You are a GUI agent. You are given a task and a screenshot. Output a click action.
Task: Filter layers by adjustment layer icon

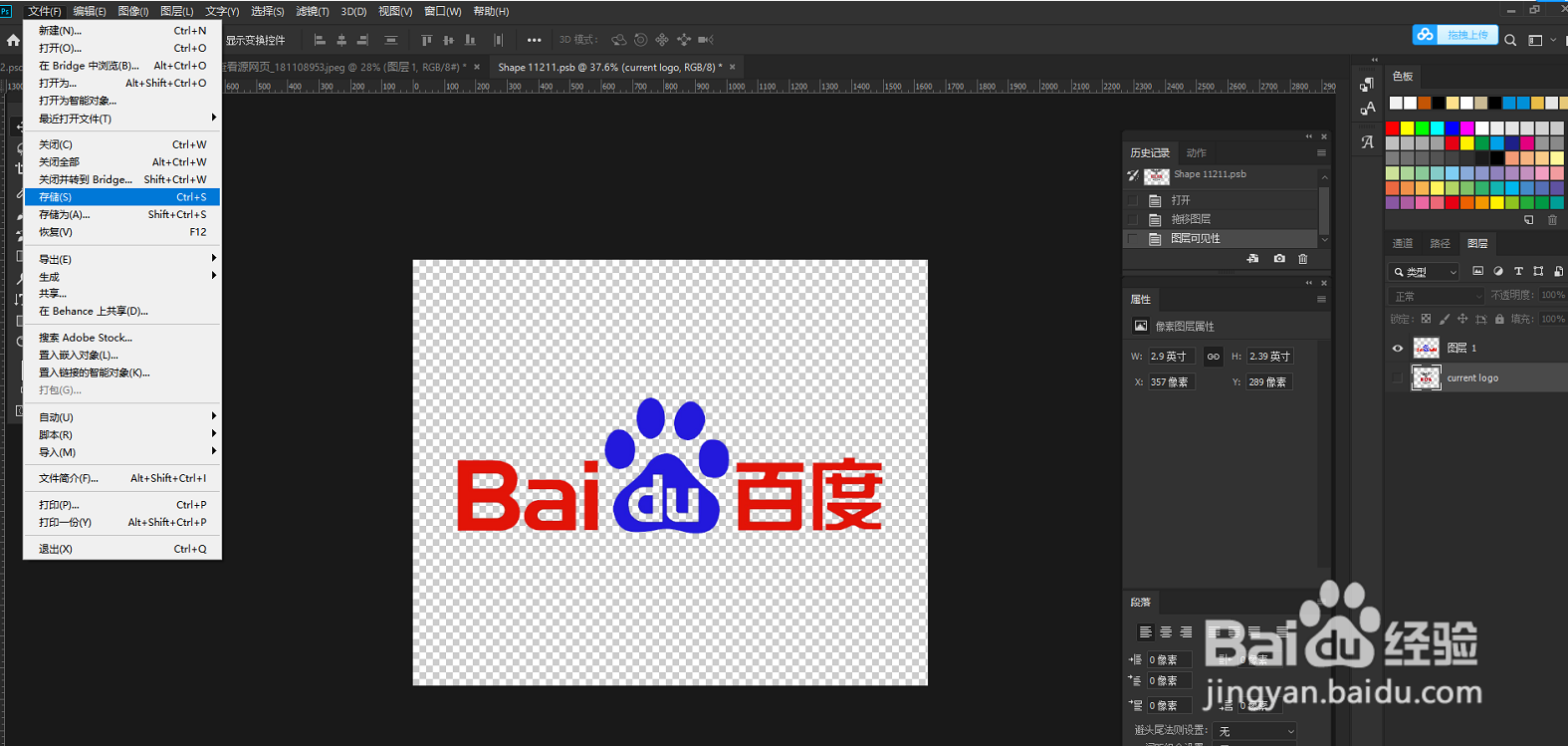1498,271
